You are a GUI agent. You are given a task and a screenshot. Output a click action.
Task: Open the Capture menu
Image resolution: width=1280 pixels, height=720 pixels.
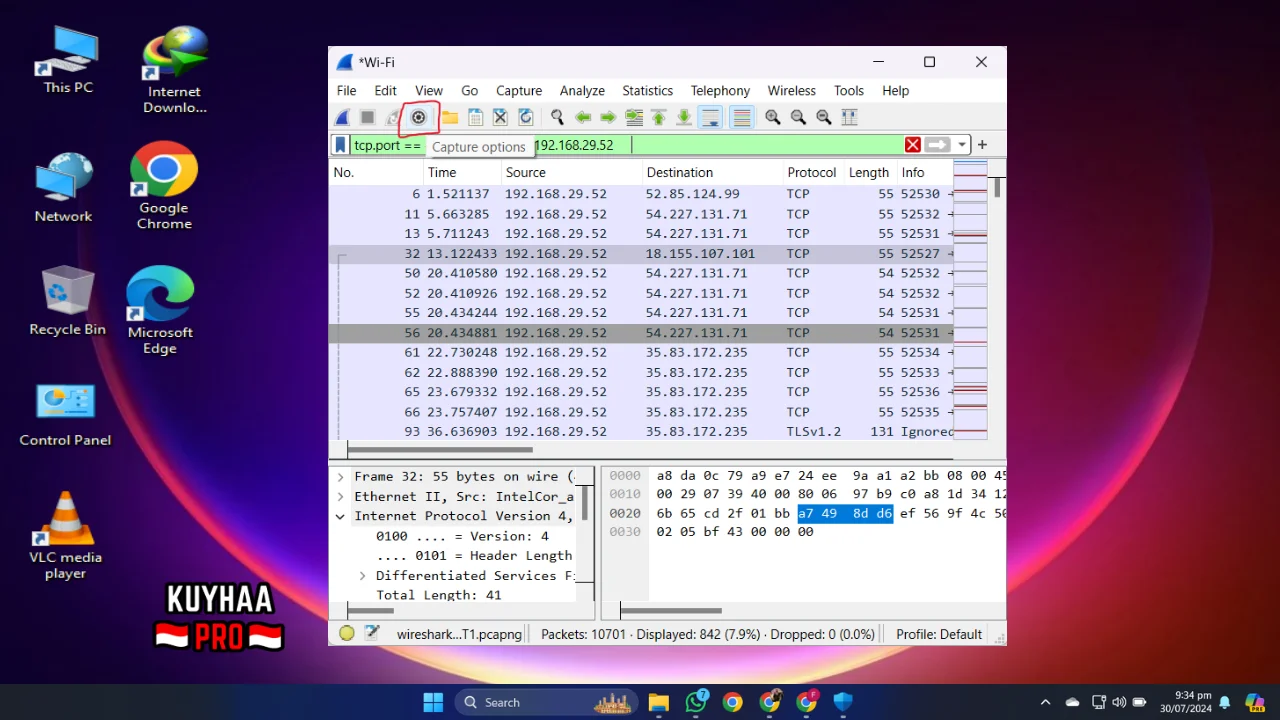point(519,90)
